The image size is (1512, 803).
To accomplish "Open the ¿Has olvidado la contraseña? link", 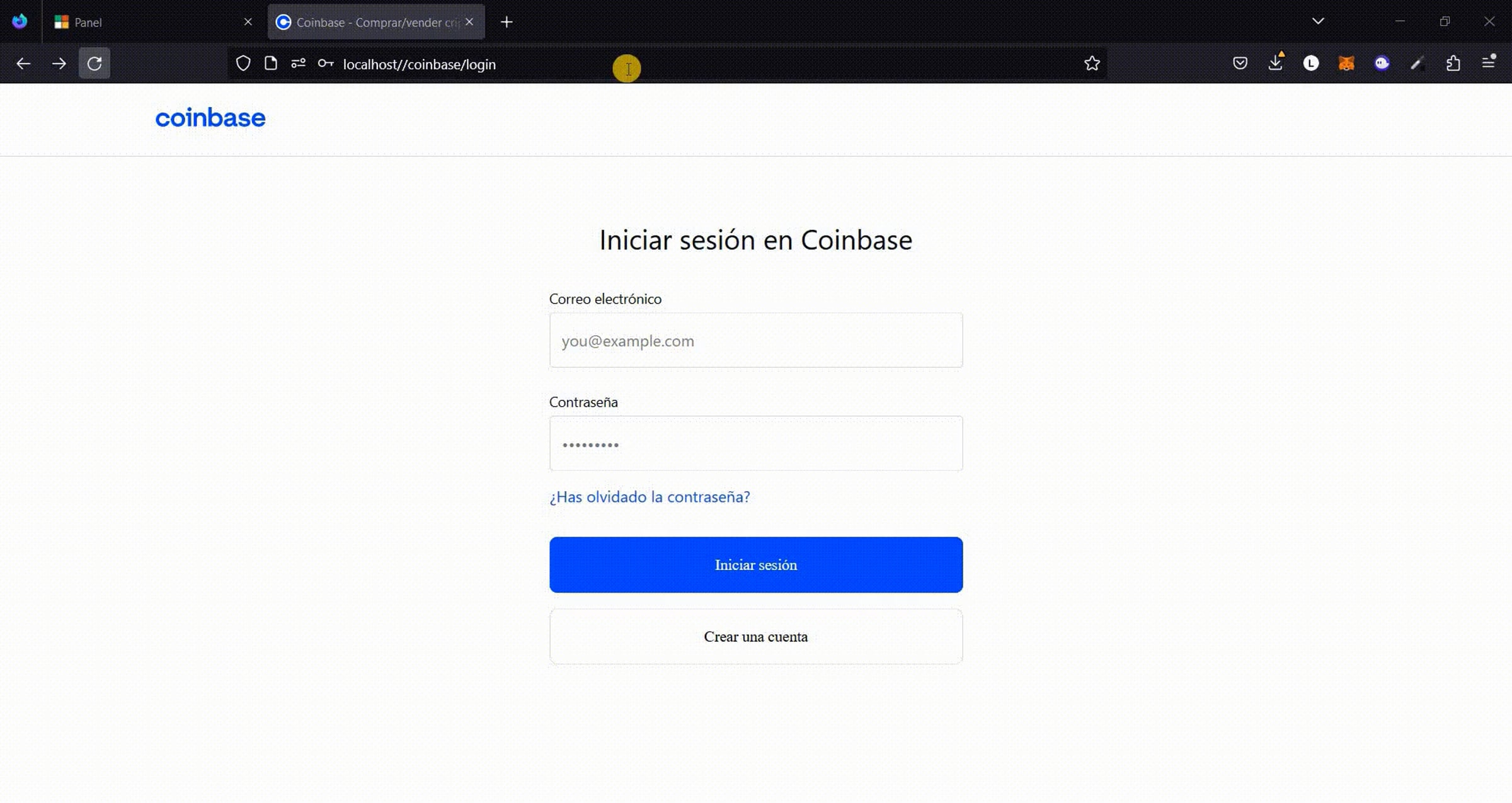I will pyautogui.click(x=650, y=497).
